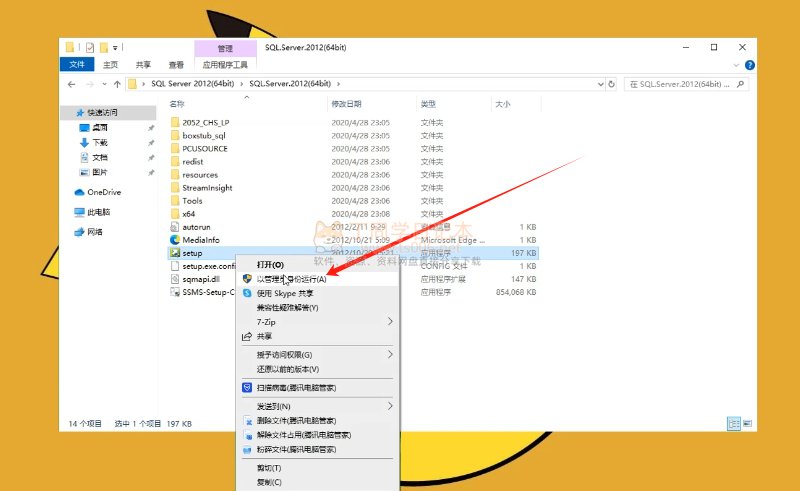The width and height of the screenshot is (800, 491).
Task: Select the PCUSOURCE folder
Action: click(205, 149)
